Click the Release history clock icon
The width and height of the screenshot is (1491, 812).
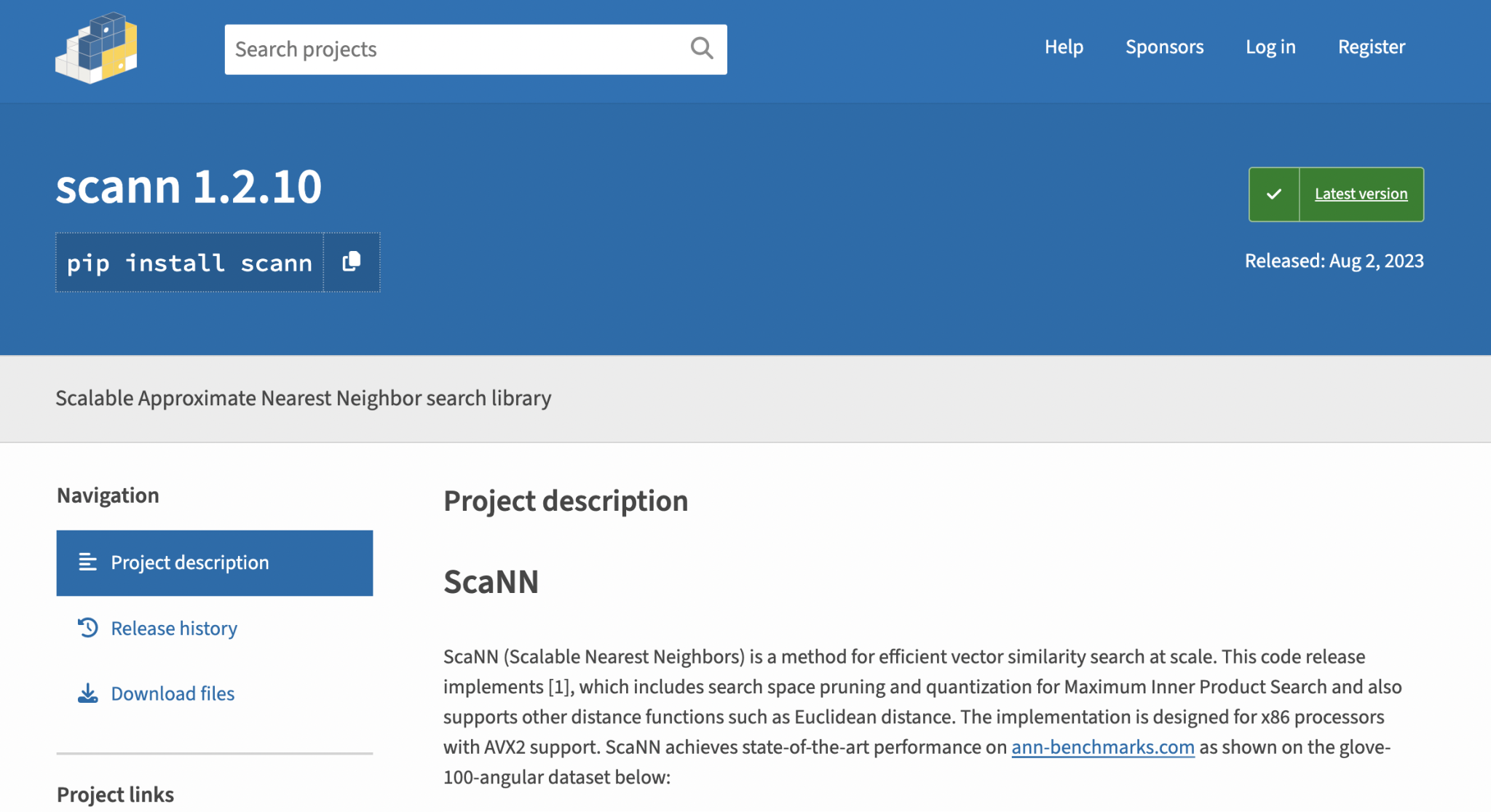click(x=88, y=628)
